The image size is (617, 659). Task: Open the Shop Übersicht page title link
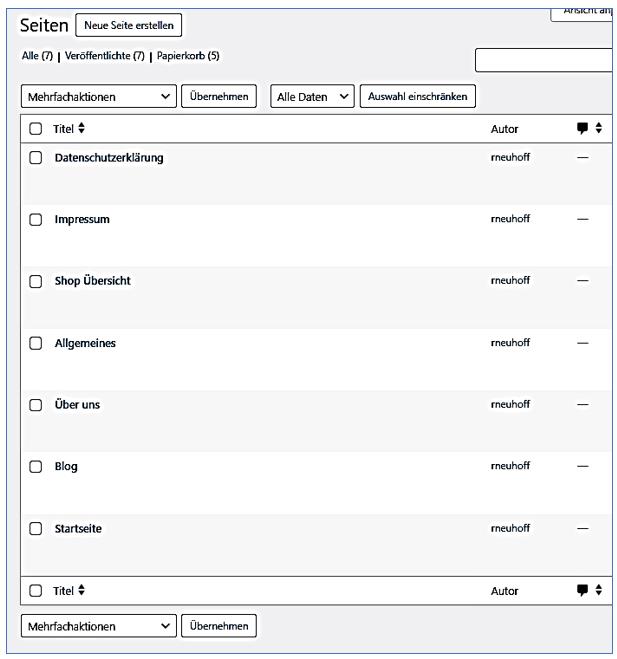[92, 281]
